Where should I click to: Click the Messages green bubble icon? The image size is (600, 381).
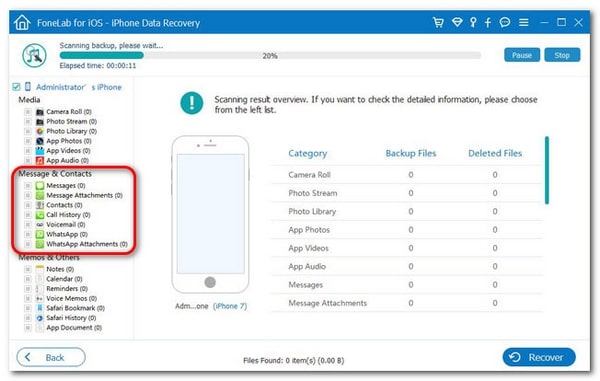40,186
